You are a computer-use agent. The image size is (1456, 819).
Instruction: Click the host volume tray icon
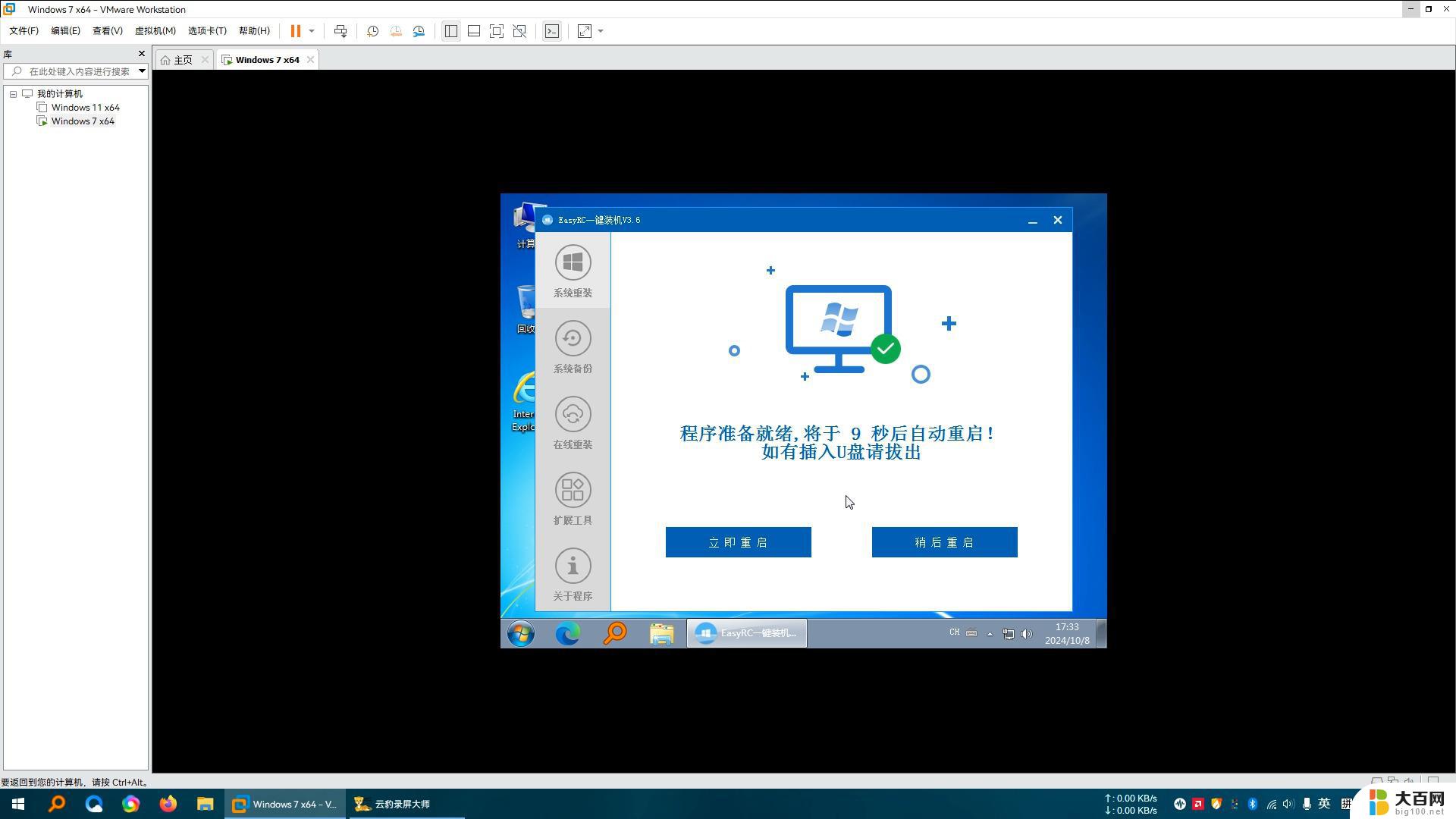click(1288, 804)
